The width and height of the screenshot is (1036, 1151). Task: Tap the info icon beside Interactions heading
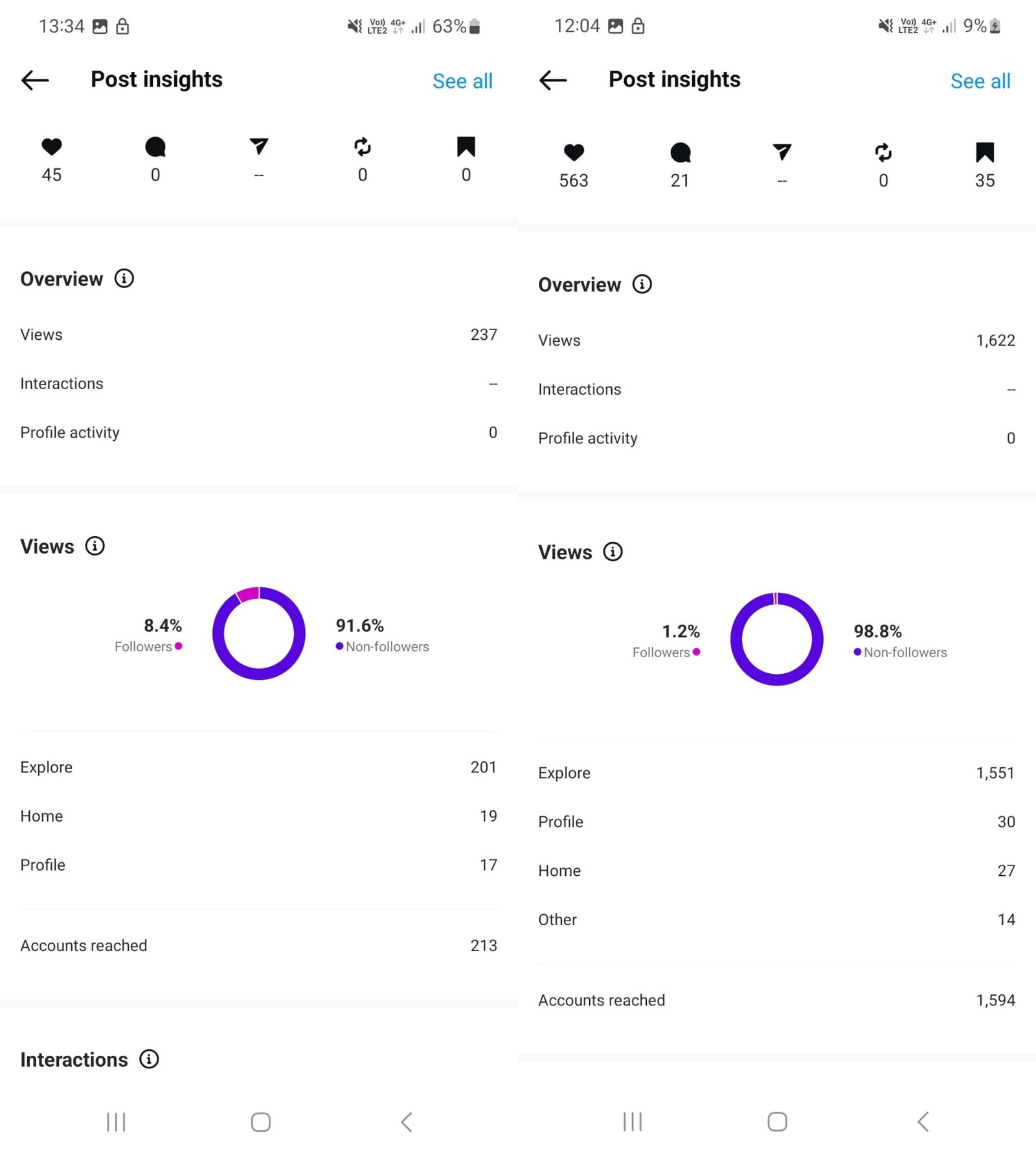[x=149, y=1059]
